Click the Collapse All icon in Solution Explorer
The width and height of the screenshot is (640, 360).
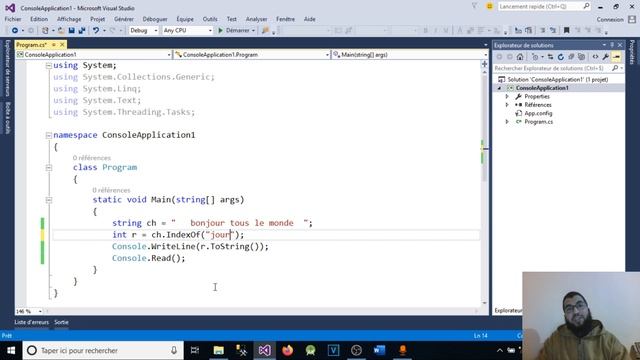click(x=571, y=57)
